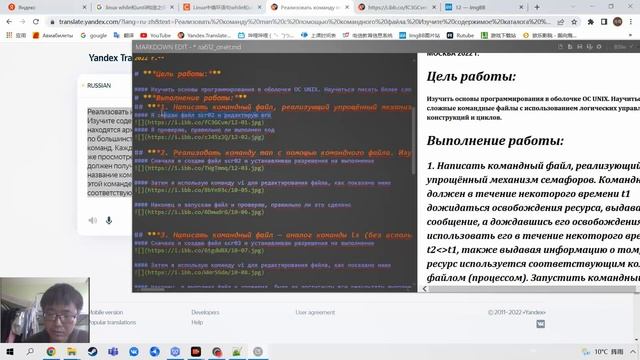Image resolution: width=640 pixels, height=360 pixels.
Task: Click Цель работы heading in preview pane
Action: [x=471, y=76]
